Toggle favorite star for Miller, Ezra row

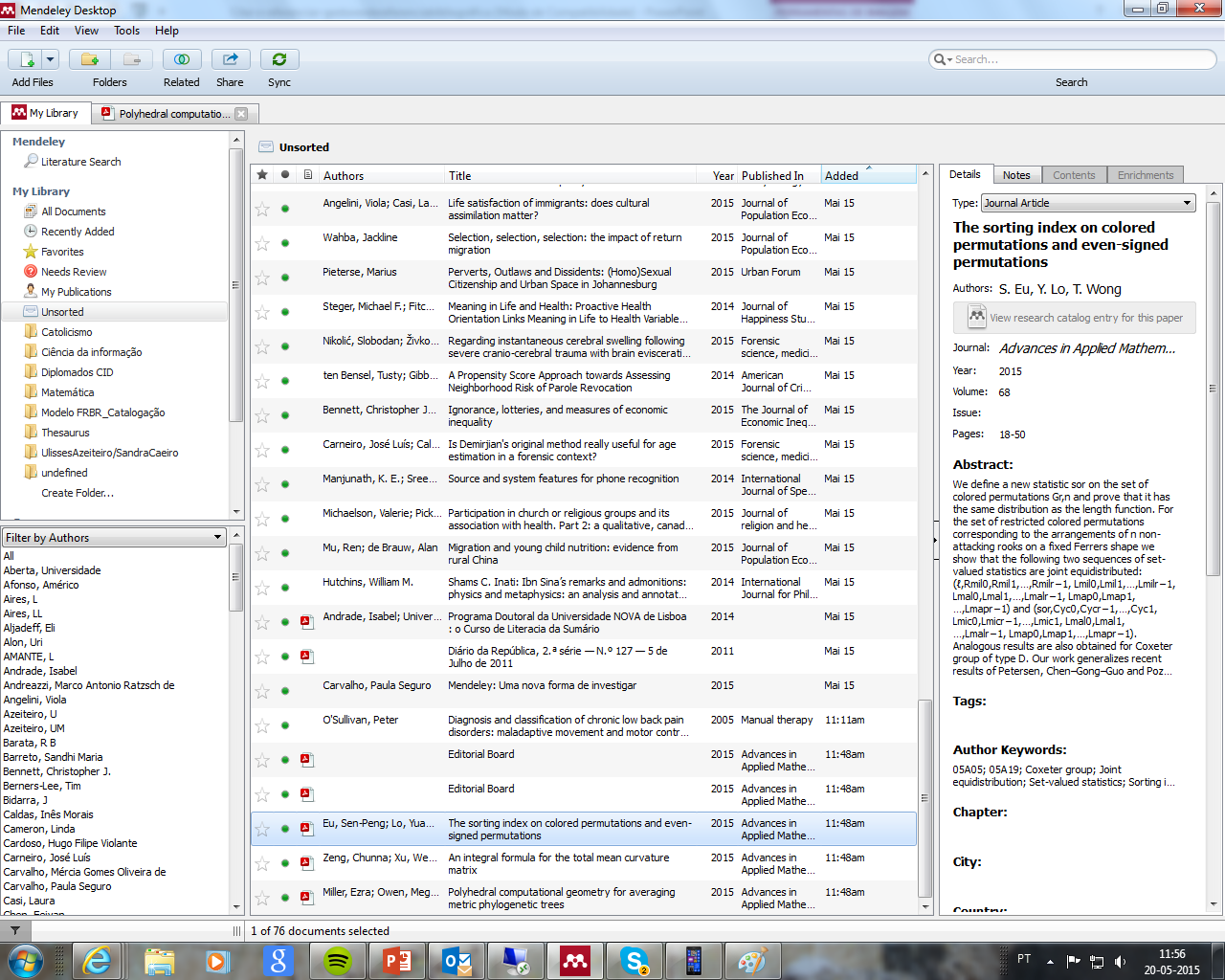point(262,899)
